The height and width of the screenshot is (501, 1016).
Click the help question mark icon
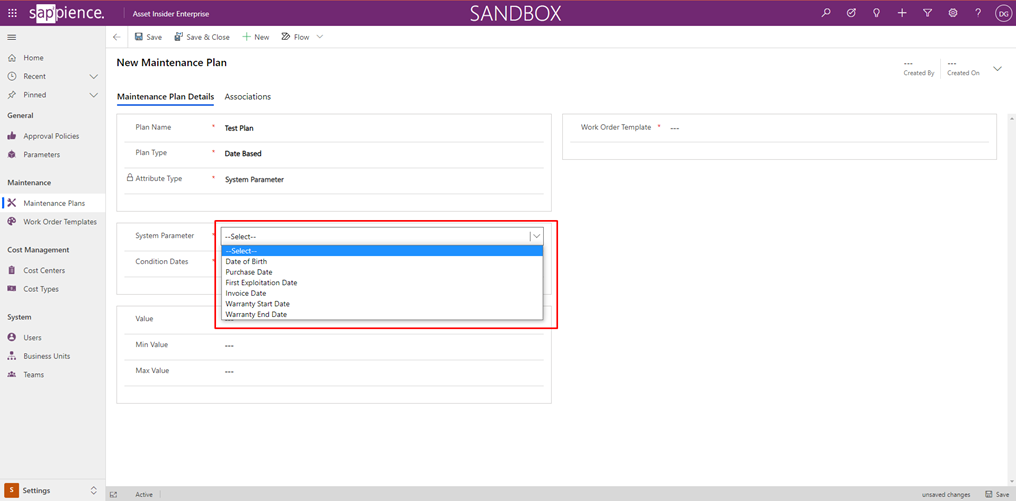[x=978, y=13]
